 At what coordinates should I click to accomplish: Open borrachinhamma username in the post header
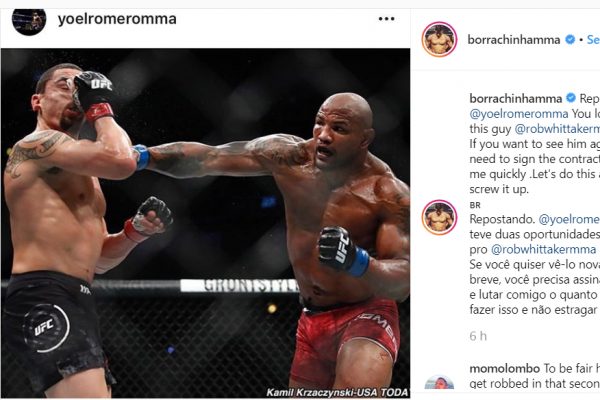[514, 39]
